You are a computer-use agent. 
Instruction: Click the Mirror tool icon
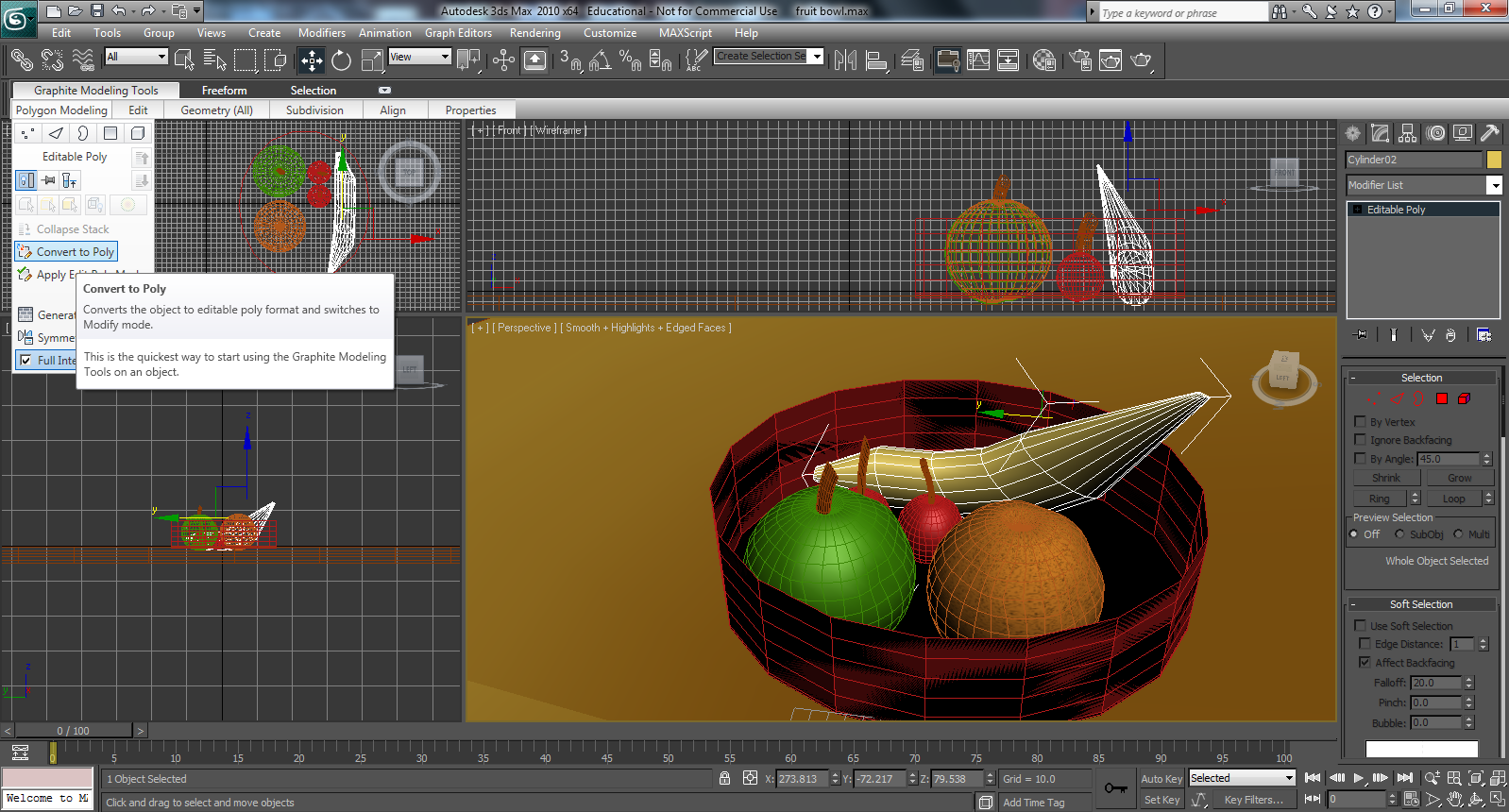[x=845, y=60]
